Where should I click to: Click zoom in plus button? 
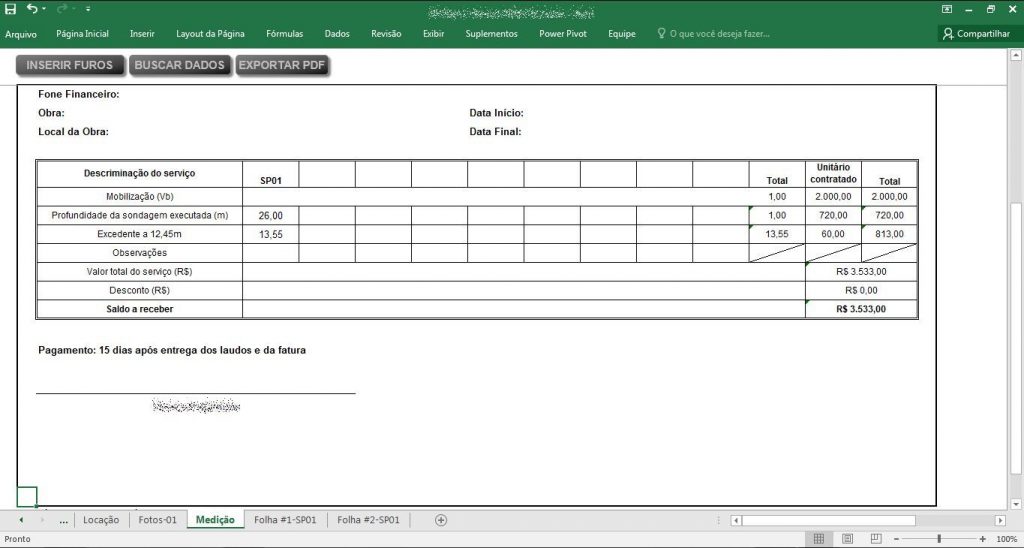pyautogui.click(x=983, y=539)
